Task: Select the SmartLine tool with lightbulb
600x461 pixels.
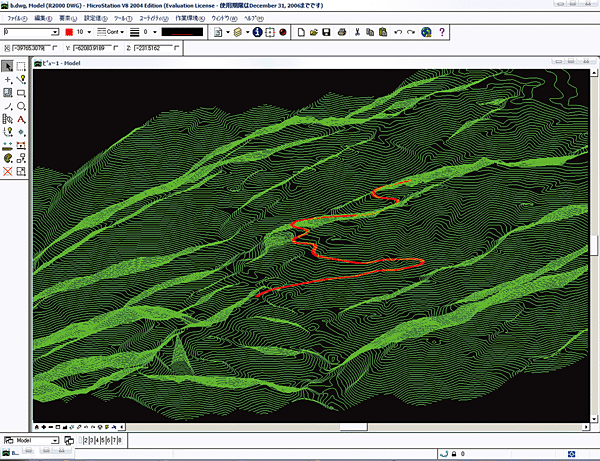Action: pos(21,80)
